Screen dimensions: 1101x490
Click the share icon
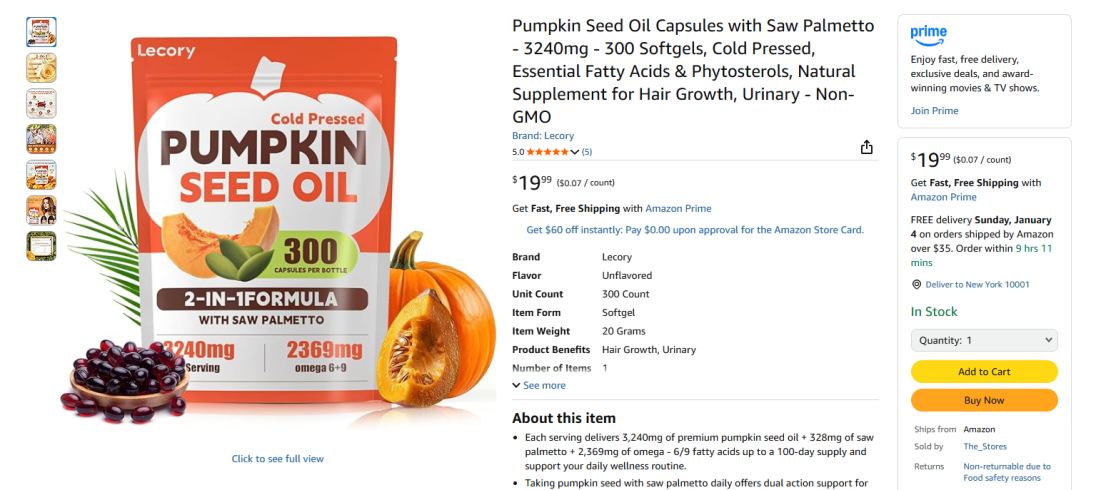[867, 147]
